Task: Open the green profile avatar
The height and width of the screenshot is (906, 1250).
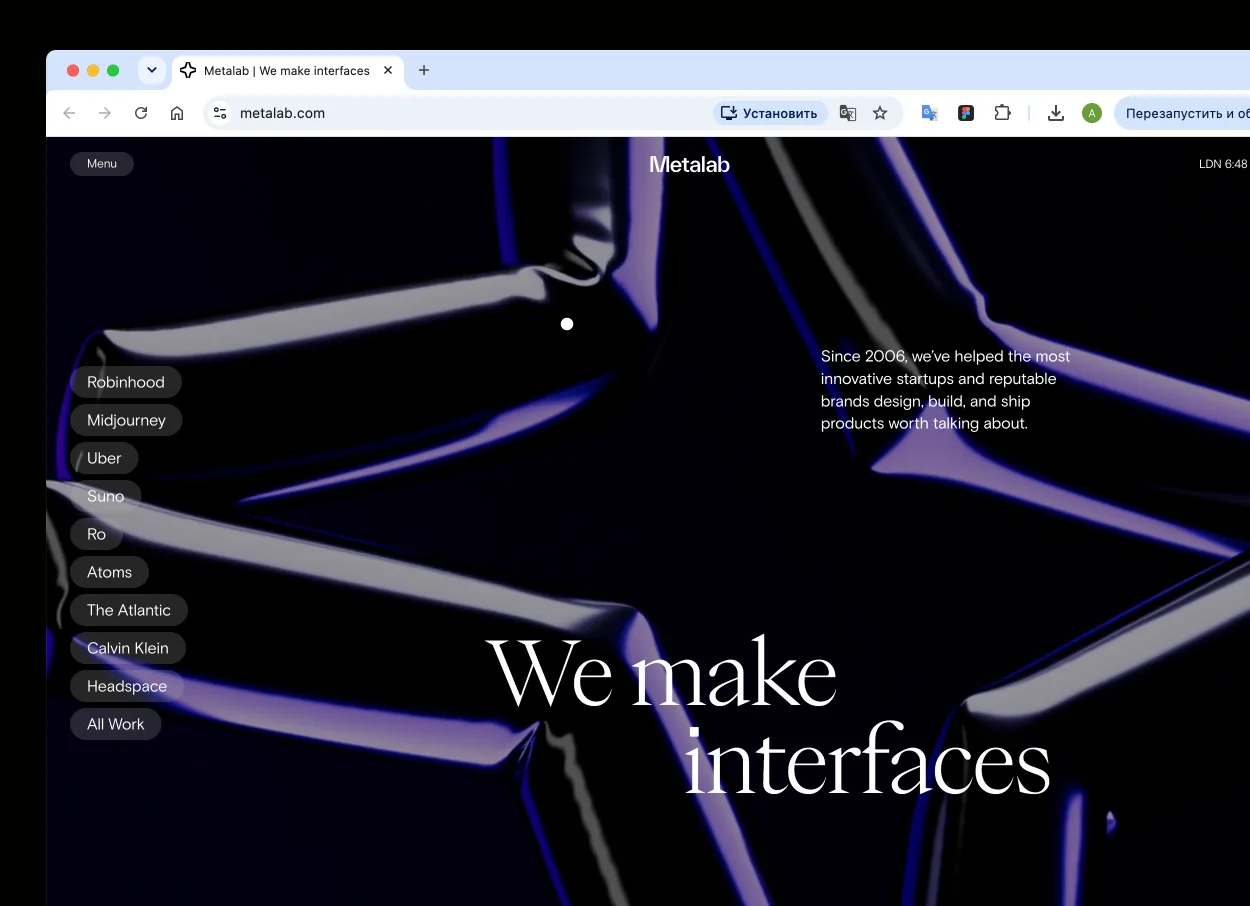Action: [1092, 113]
